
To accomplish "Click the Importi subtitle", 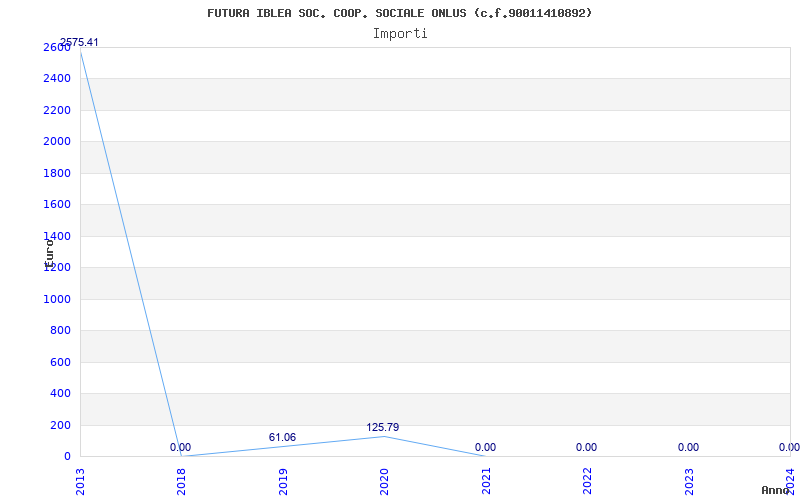I will (x=400, y=34).
